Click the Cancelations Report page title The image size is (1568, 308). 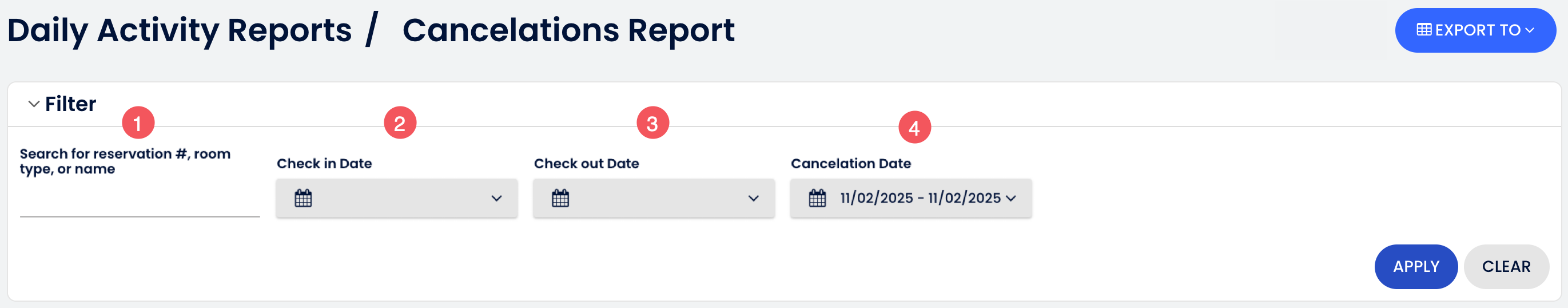click(x=568, y=30)
